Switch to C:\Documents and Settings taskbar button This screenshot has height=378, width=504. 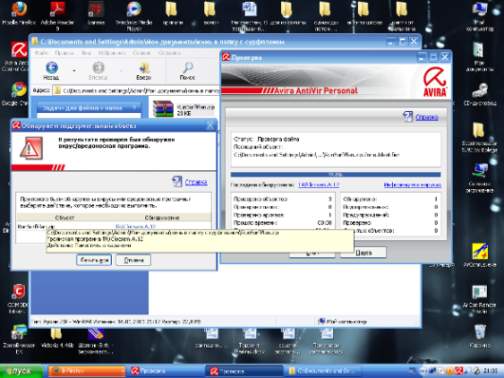click(323, 371)
